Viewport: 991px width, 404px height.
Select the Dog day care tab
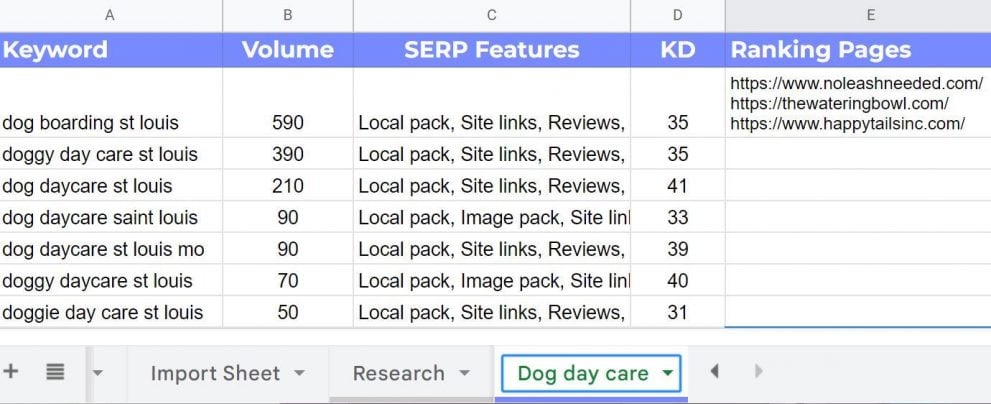pyautogui.click(x=583, y=373)
